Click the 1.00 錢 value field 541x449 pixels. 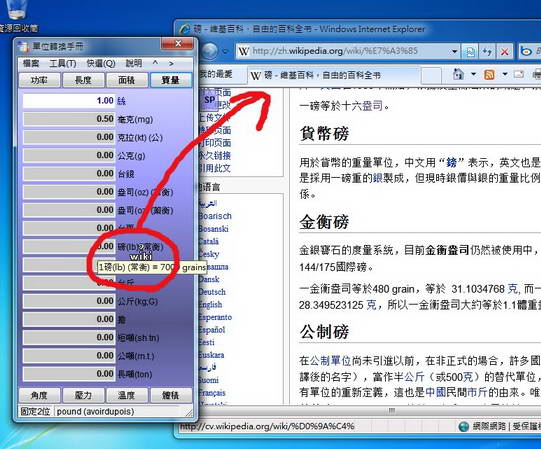(69, 101)
